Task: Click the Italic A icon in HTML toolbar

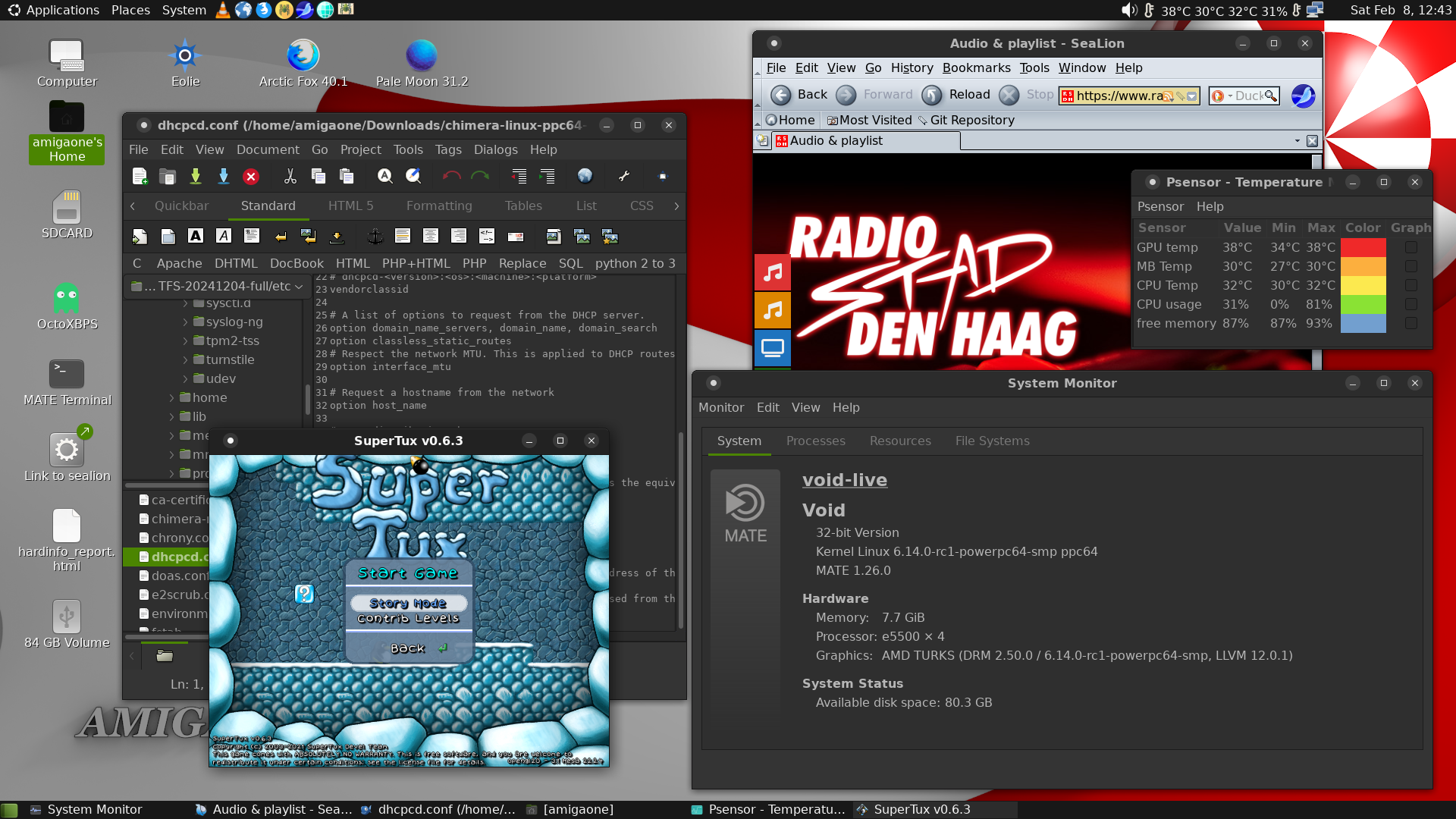Action: click(224, 236)
